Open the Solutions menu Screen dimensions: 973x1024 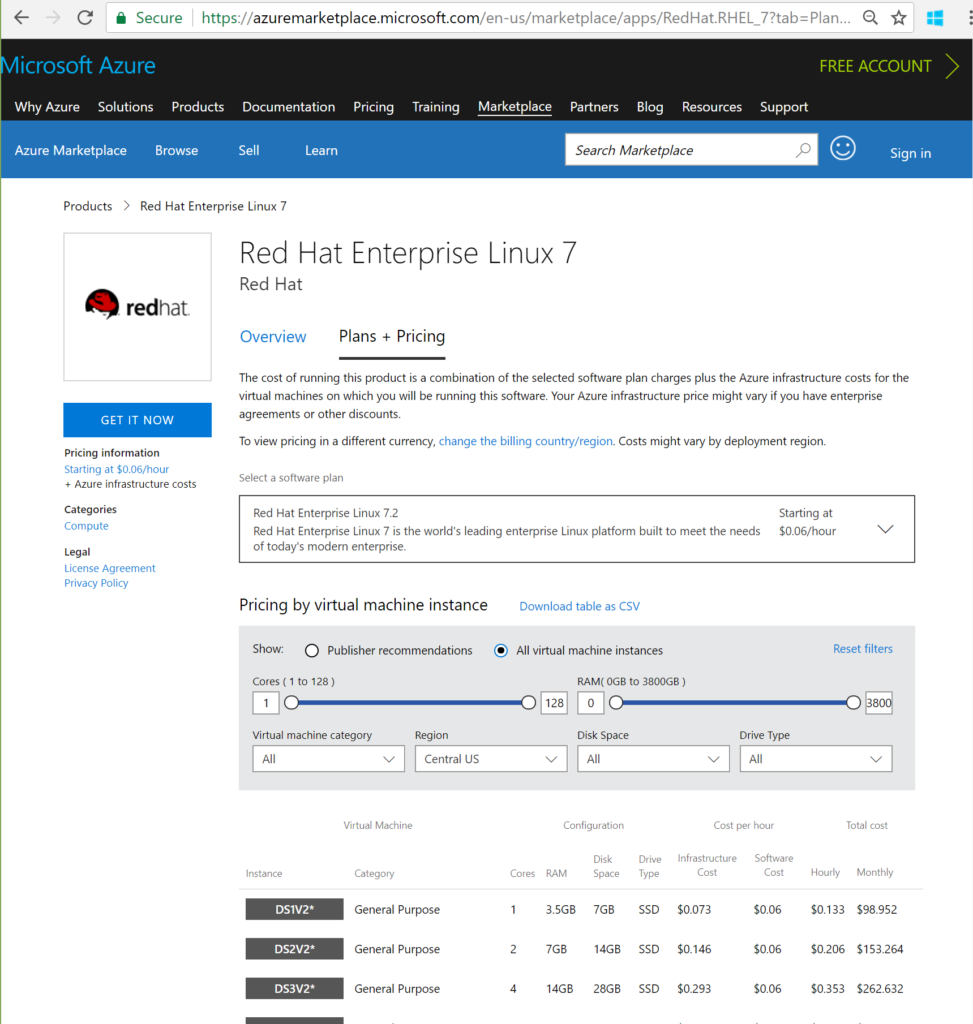(125, 107)
